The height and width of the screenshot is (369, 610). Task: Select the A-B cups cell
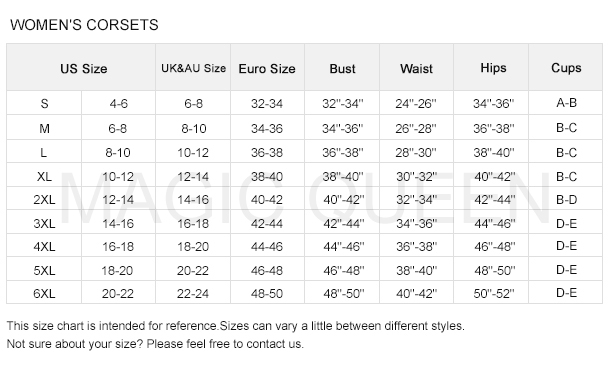[x=566, y=103]
